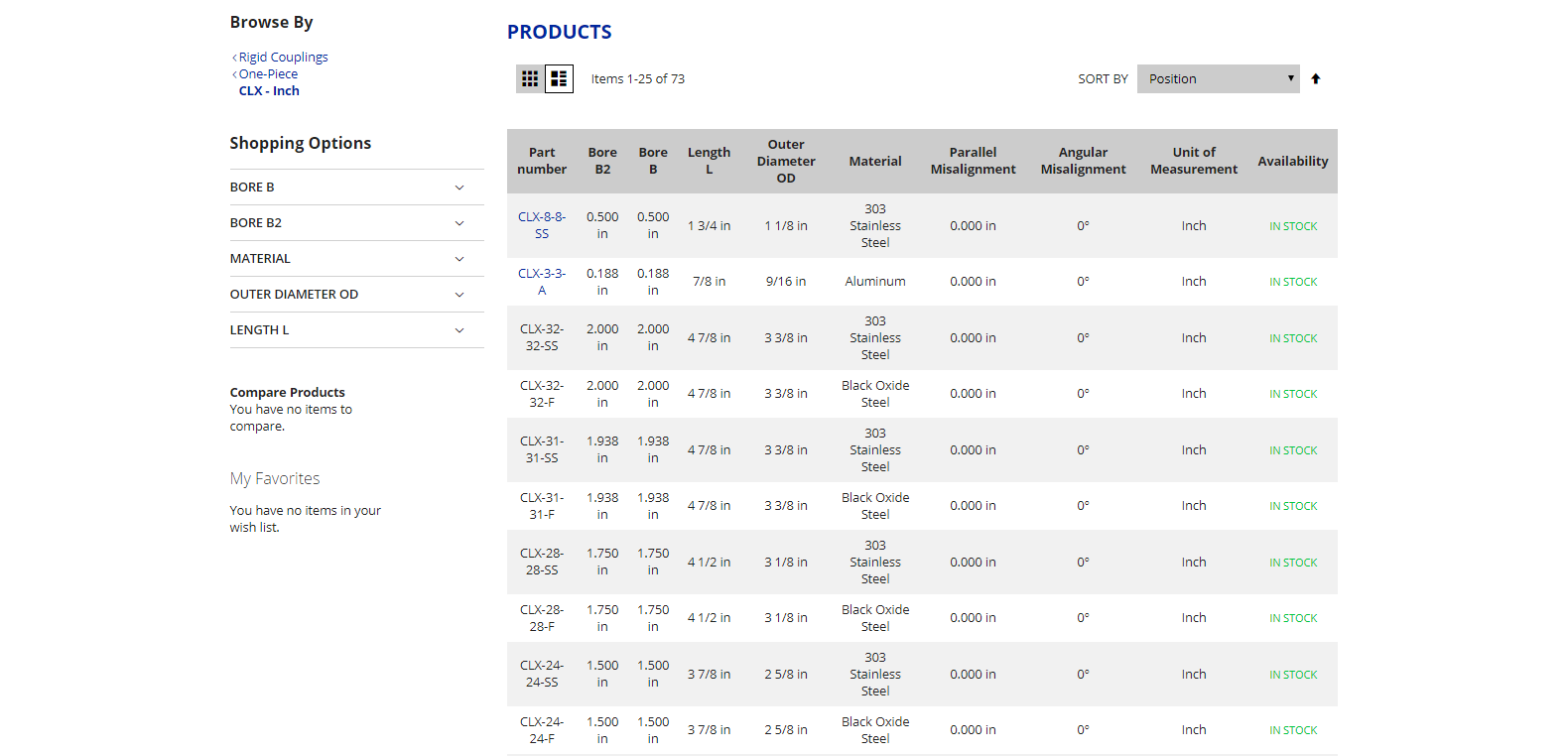The width and height of the screenshot is (1568, 756).
Task: Open part CLX-28-28-F
Action: point(542,618)
